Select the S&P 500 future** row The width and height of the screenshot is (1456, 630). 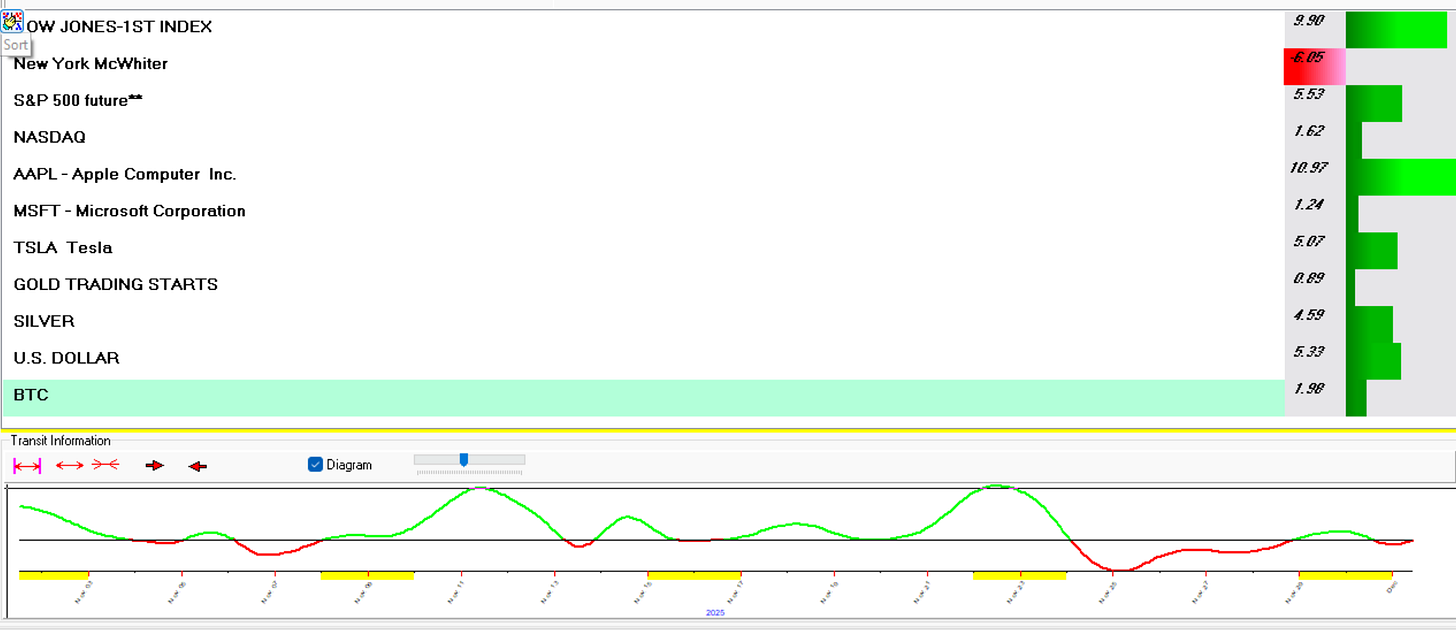(x=643, y=101)
